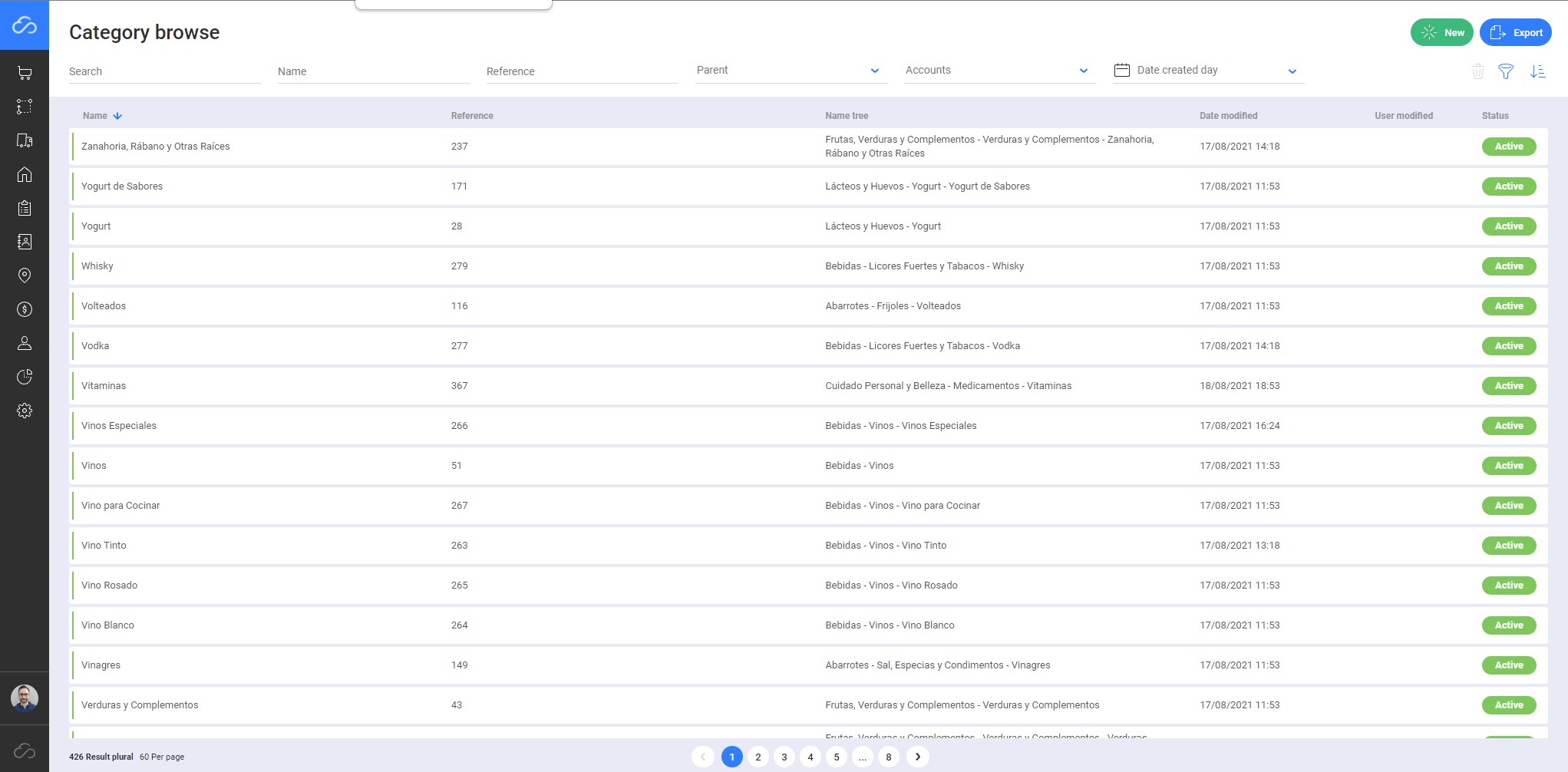Click reference 367 cell
1568x772 pixels.
click(x=459, y=386)
